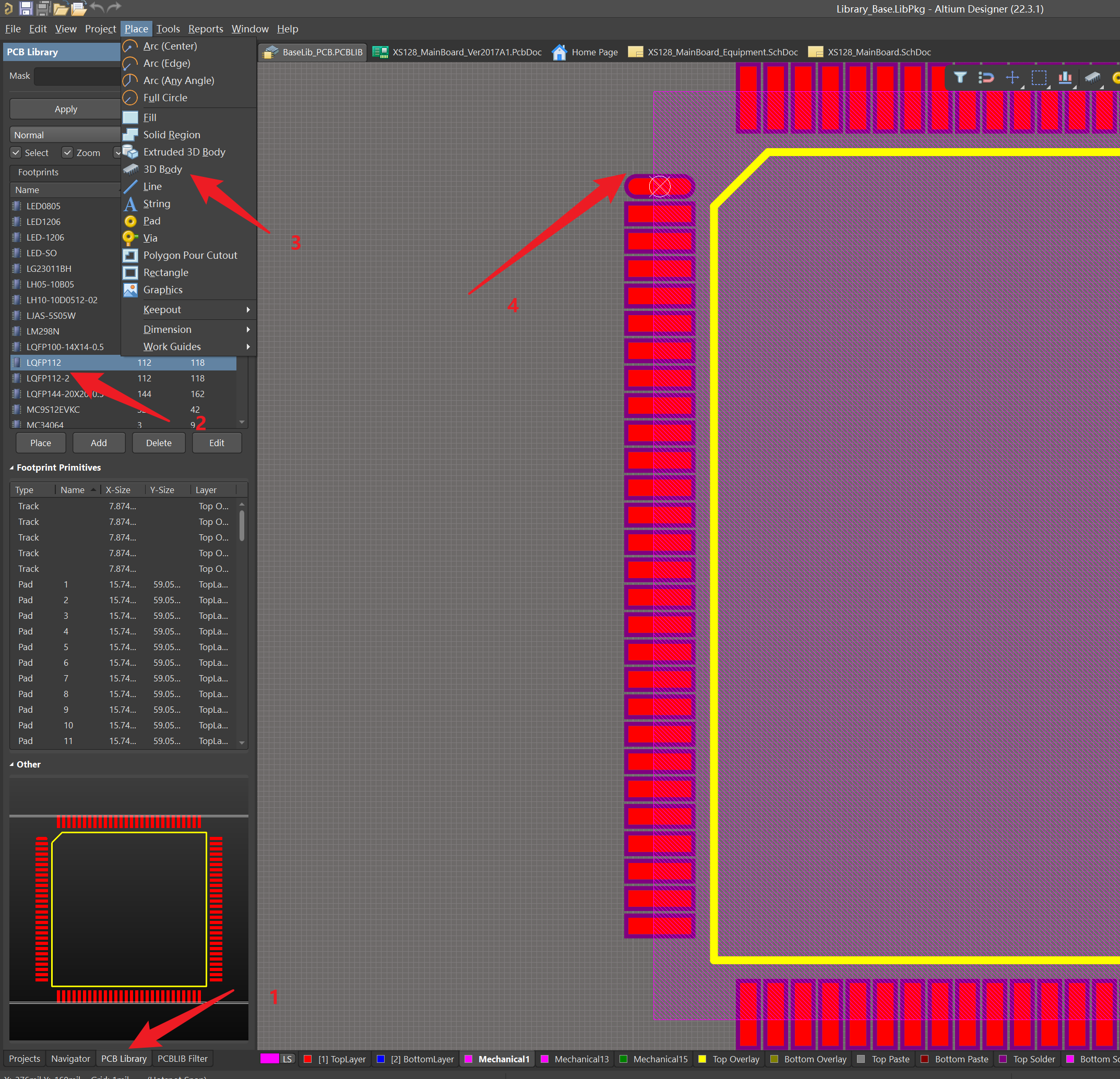Toggle the Zoom checkbox
The height and width of the screenshot is (1079, 1120).
point(67,152)
